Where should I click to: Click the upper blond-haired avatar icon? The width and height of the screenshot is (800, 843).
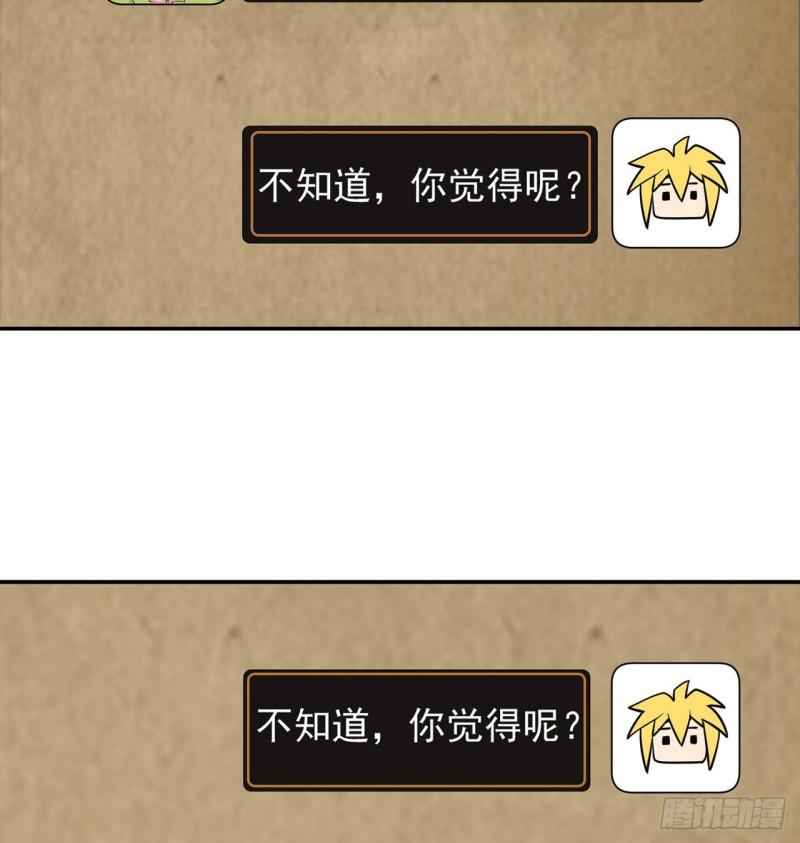(x=676, y=183)
